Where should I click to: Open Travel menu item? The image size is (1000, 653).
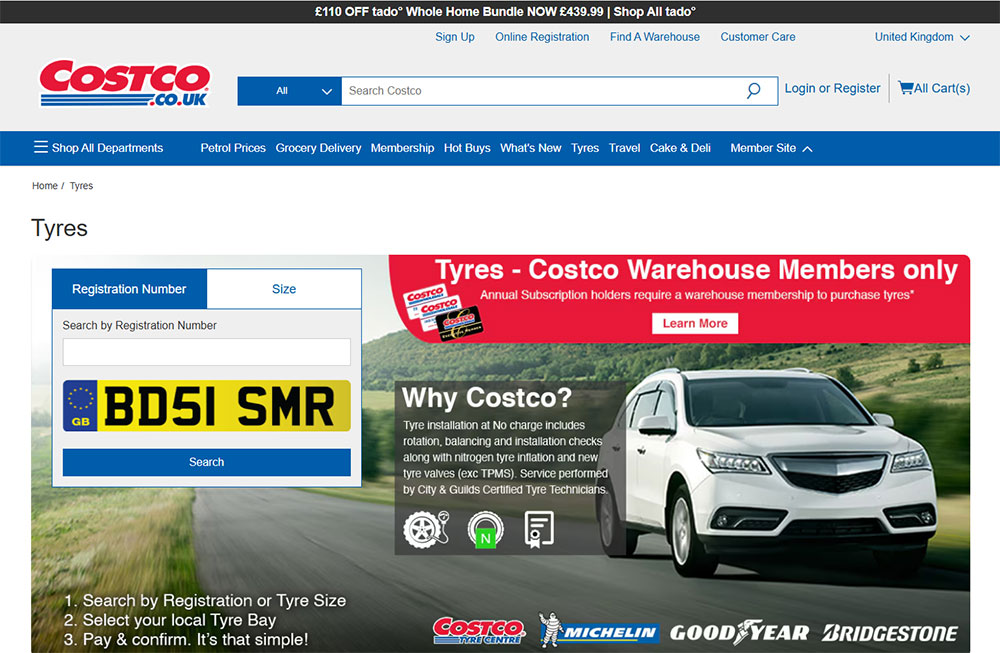624,148
